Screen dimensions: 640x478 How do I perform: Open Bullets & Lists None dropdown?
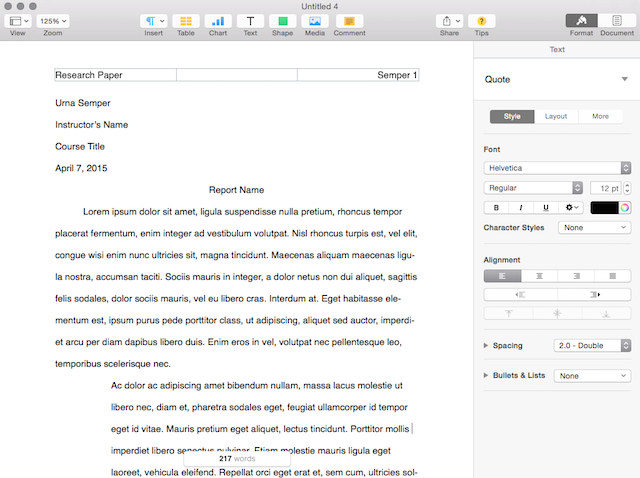pyautogui.click(x=592, y=376)
